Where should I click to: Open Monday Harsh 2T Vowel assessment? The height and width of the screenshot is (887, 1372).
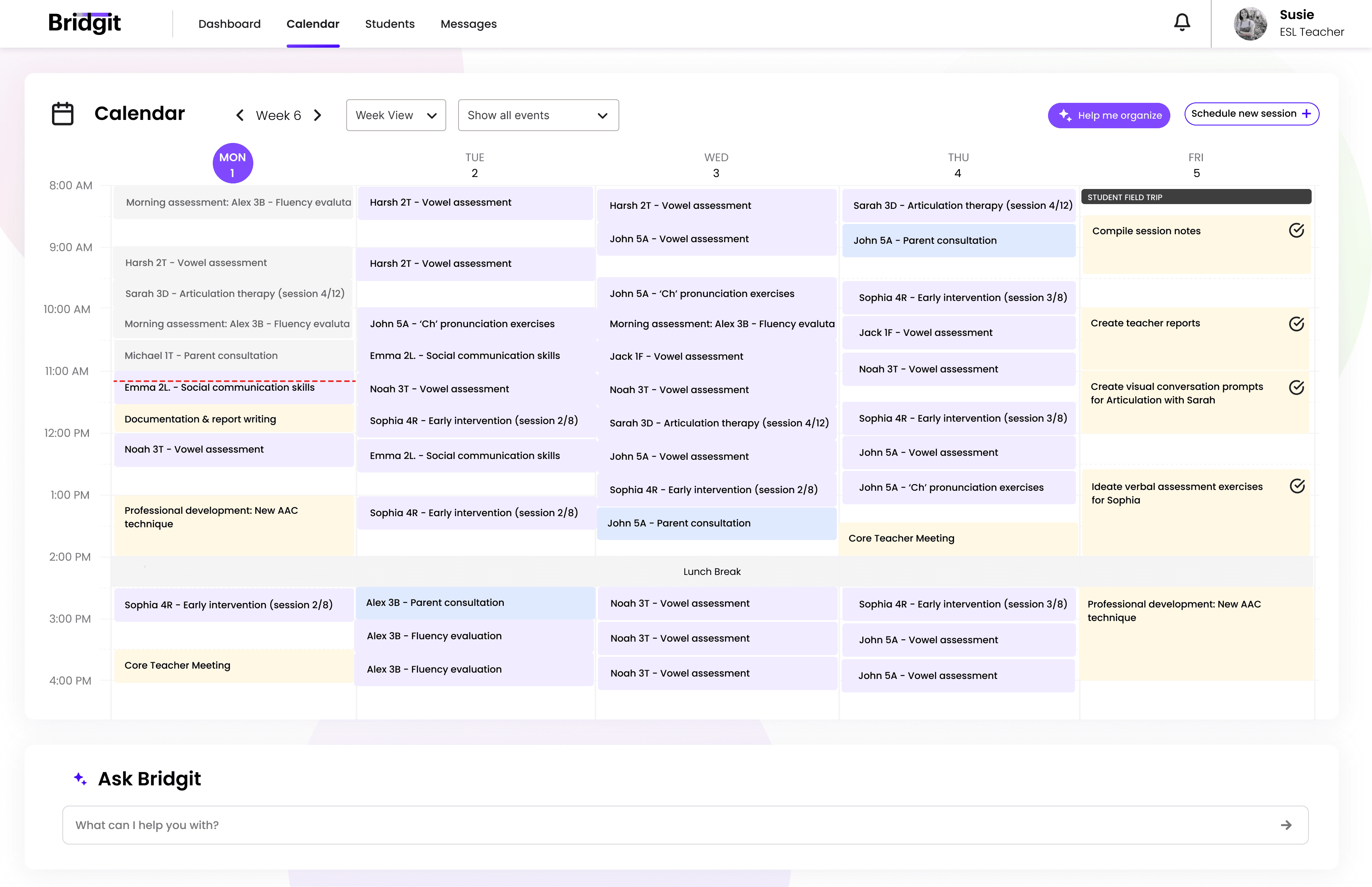point(233,262)
